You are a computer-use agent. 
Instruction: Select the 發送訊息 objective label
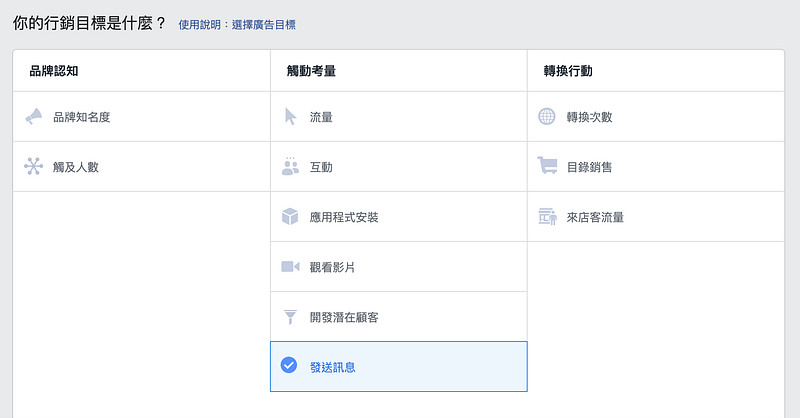[333, 367]
